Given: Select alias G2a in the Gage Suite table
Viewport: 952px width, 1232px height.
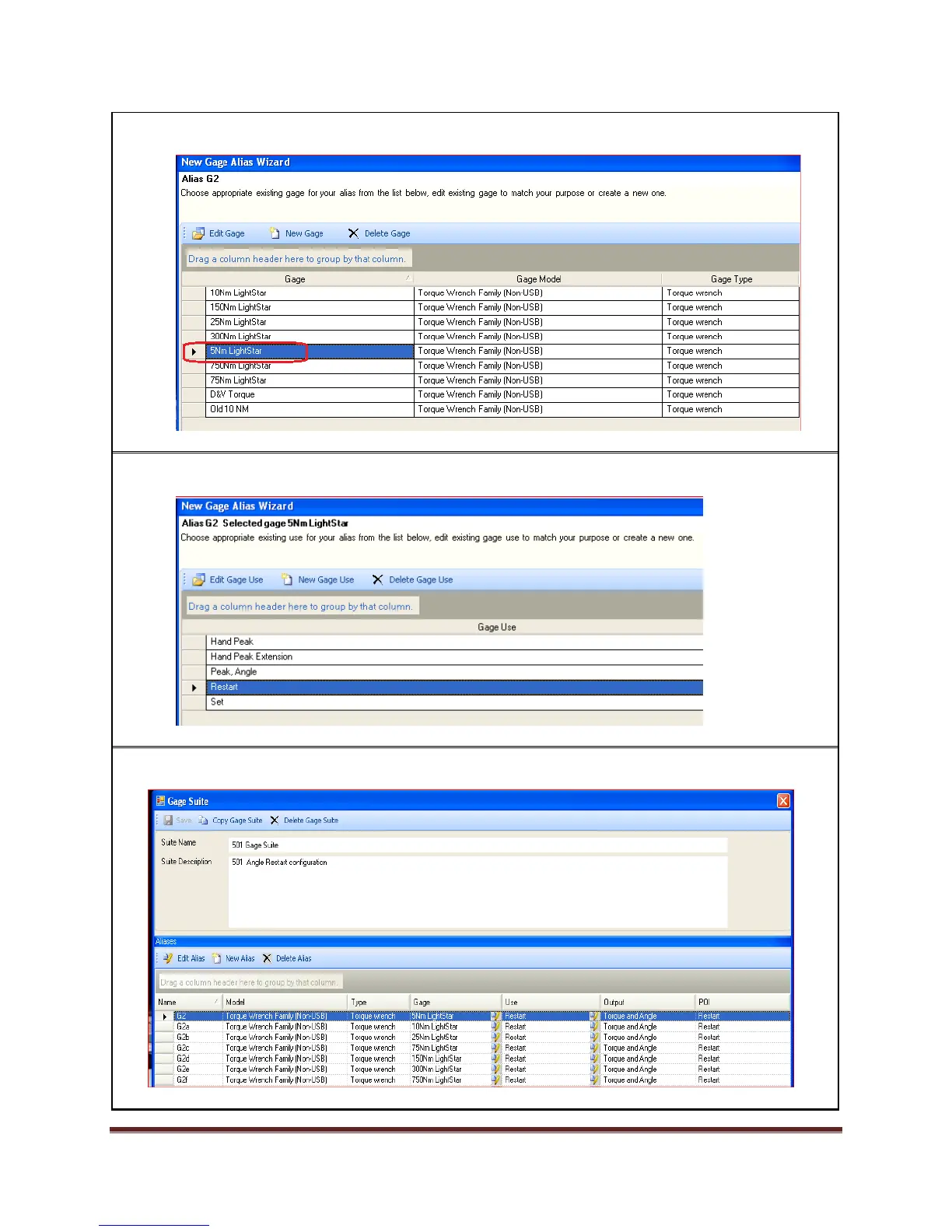Looking at the screenshot, I should click(x=183, y=1027).
